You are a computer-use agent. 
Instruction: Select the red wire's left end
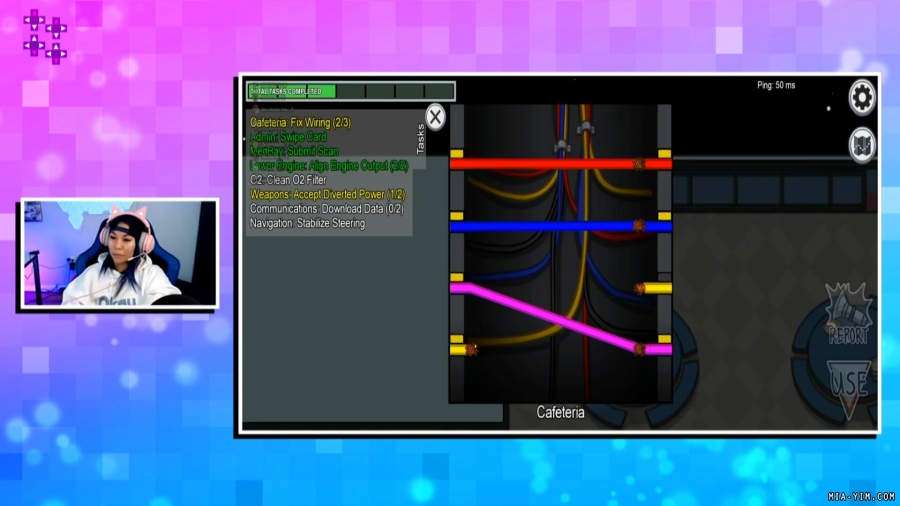tap(457, 164)
